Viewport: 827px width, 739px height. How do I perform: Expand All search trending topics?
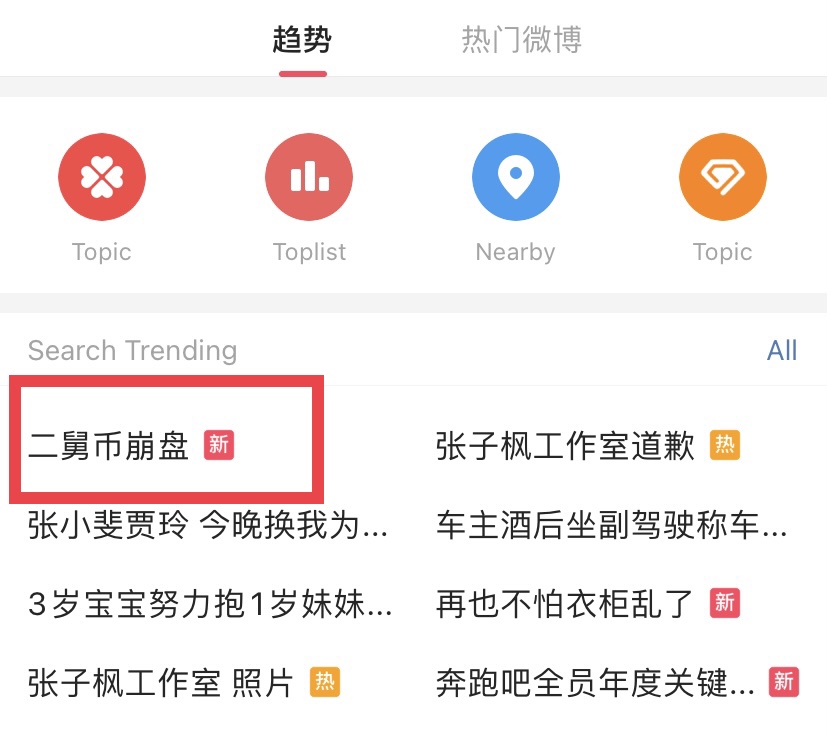(782, 351)
